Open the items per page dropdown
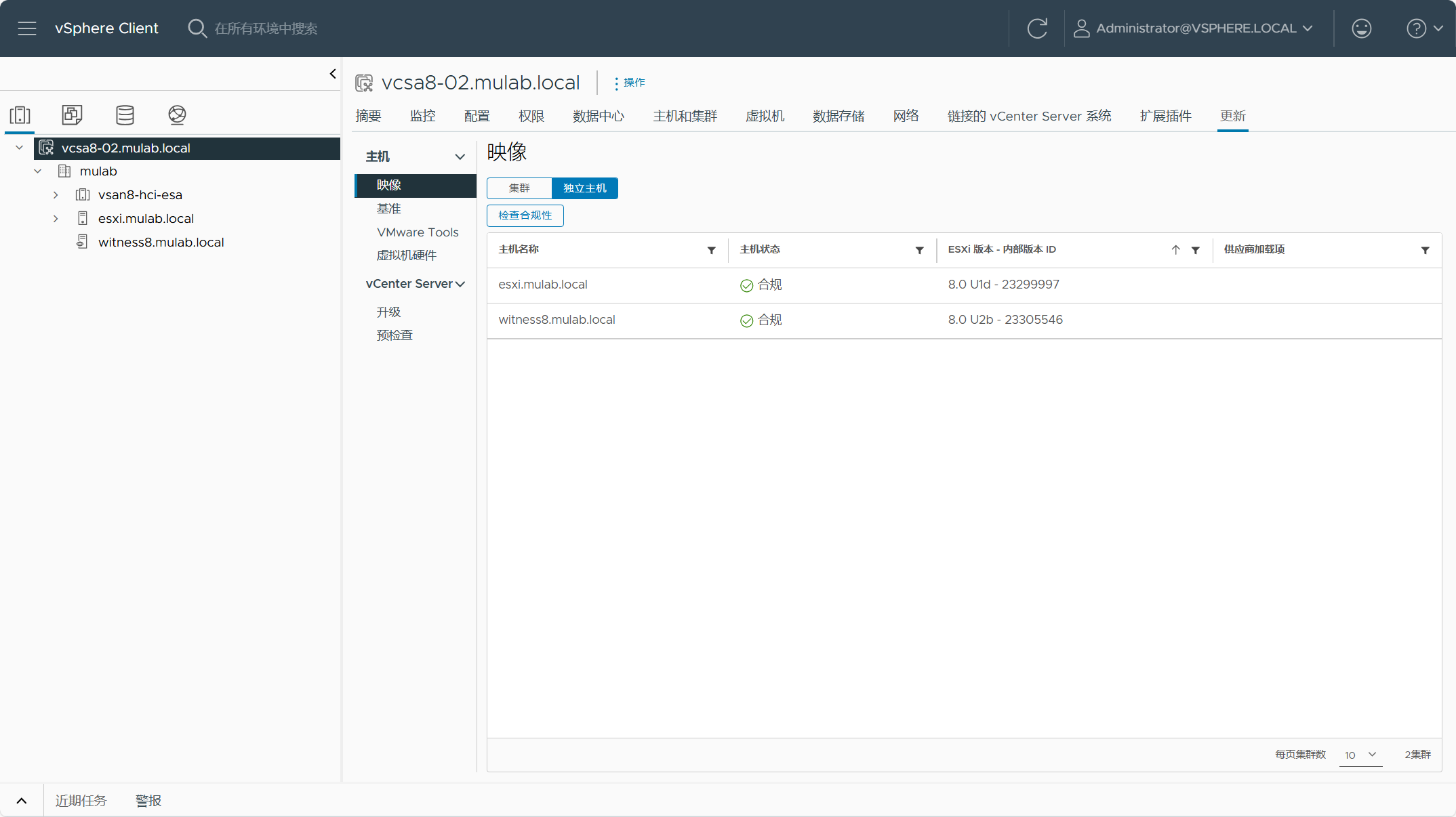 coord(1360,755)
